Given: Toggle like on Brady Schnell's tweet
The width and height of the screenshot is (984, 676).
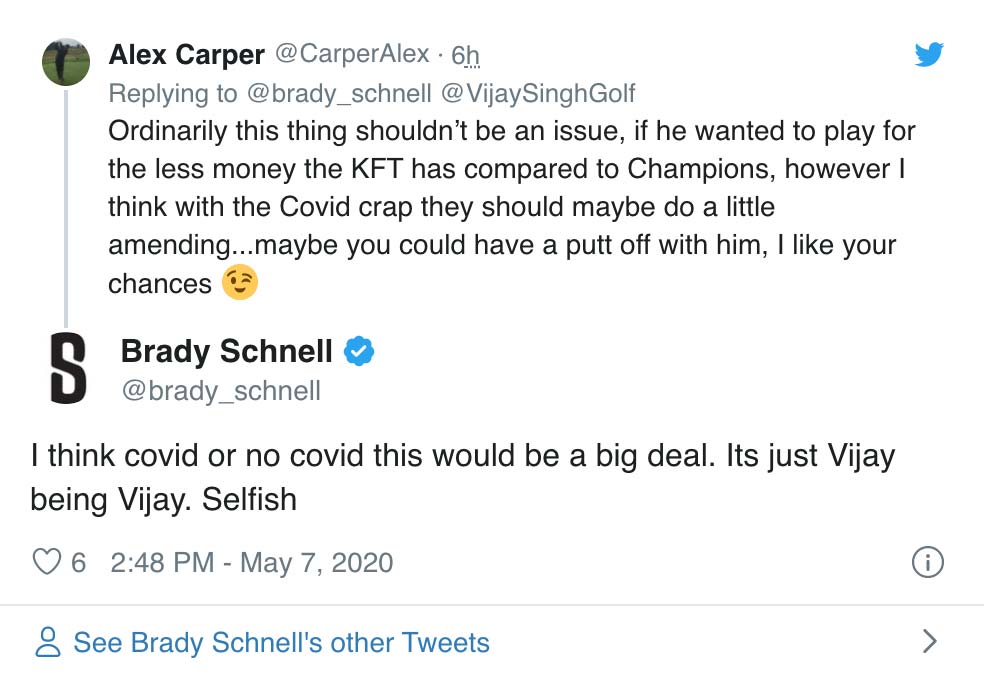Looking at the screenshot, I should 46,563.
